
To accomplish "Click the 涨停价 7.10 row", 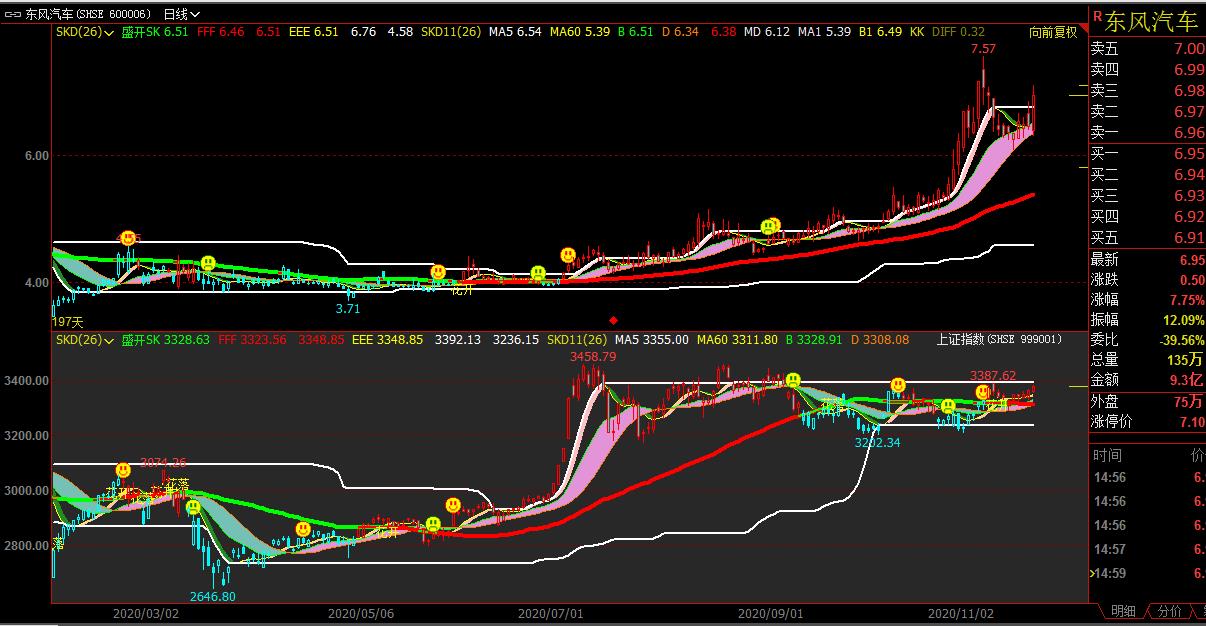I will 1147,422.
